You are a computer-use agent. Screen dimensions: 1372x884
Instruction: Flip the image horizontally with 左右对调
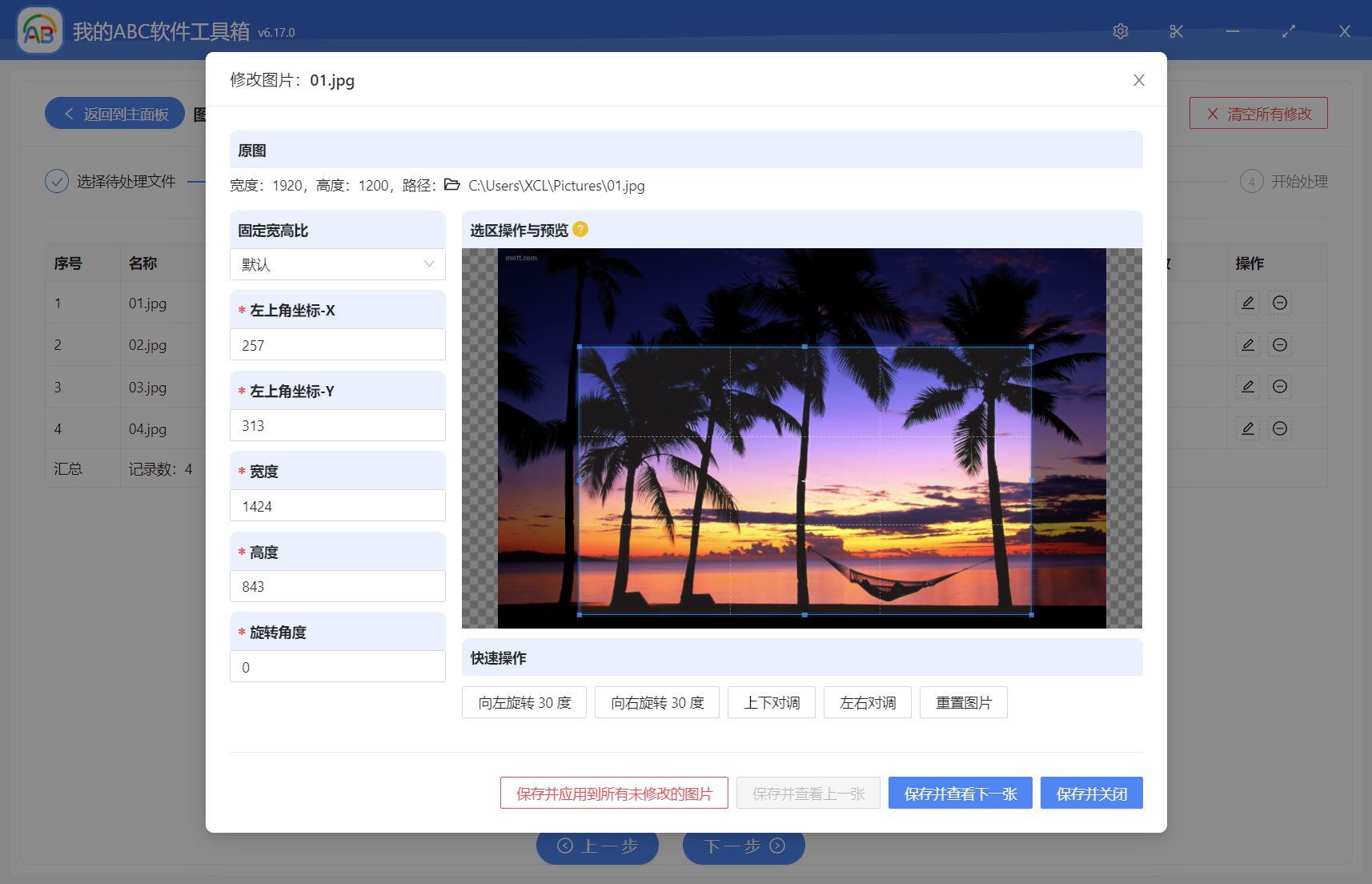pos(867,702)
